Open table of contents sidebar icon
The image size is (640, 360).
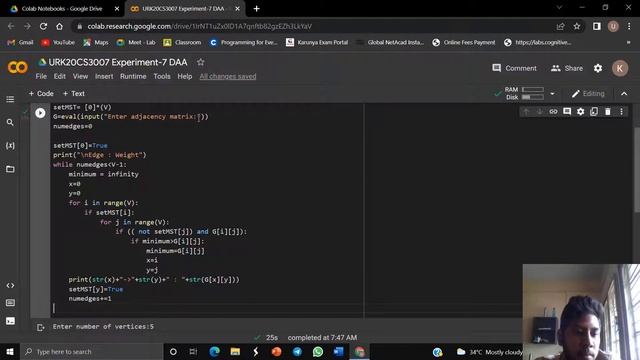coord(10,99)
